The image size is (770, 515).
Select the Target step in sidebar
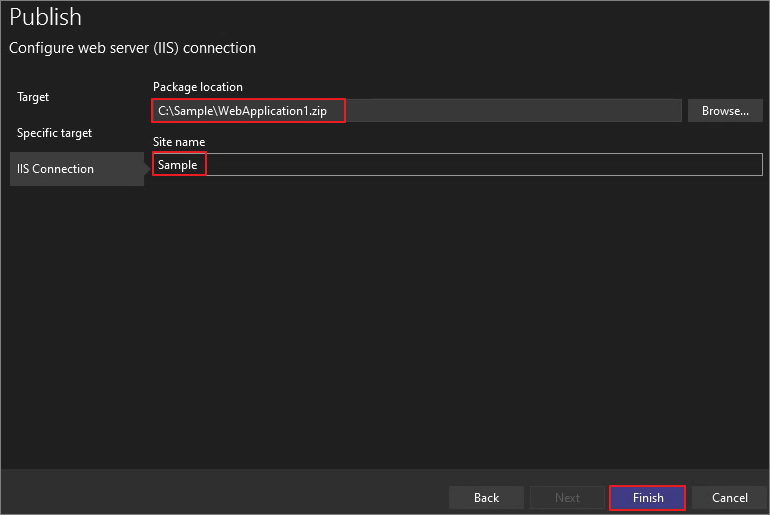point(33,97)
